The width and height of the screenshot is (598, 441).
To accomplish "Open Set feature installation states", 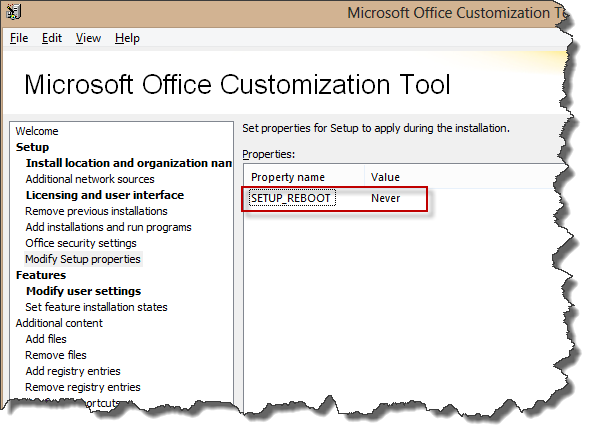I will [96, 307].
